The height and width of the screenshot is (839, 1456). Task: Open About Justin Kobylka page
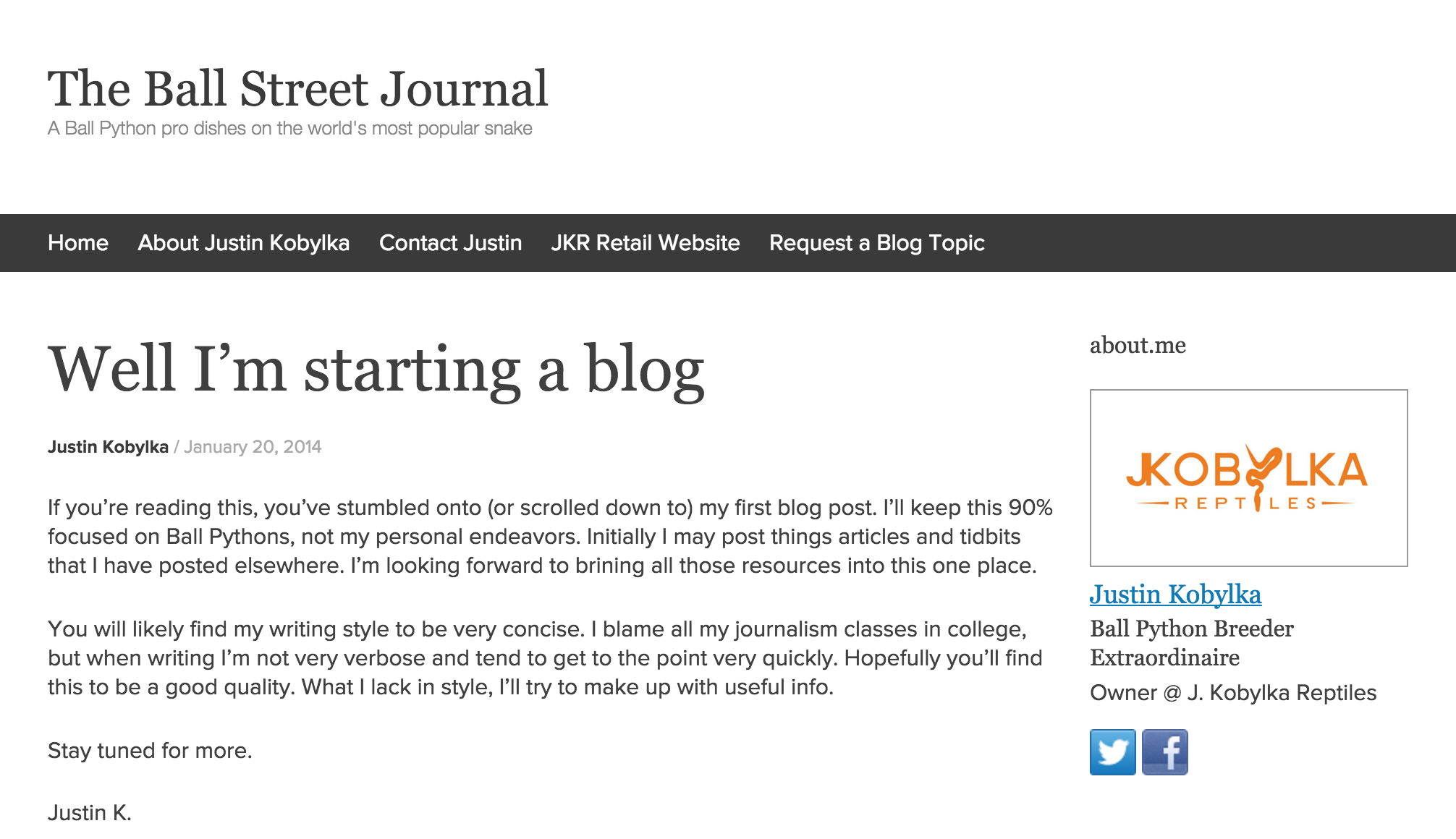(244, 243)
